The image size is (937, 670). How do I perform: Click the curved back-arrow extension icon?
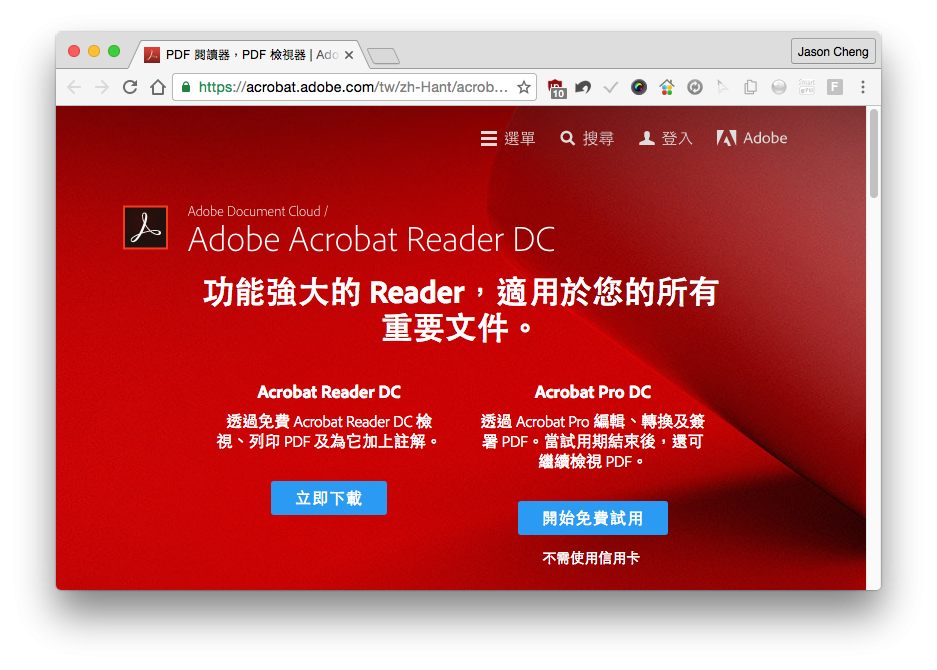pyautogui.click(x=583, y=87)
